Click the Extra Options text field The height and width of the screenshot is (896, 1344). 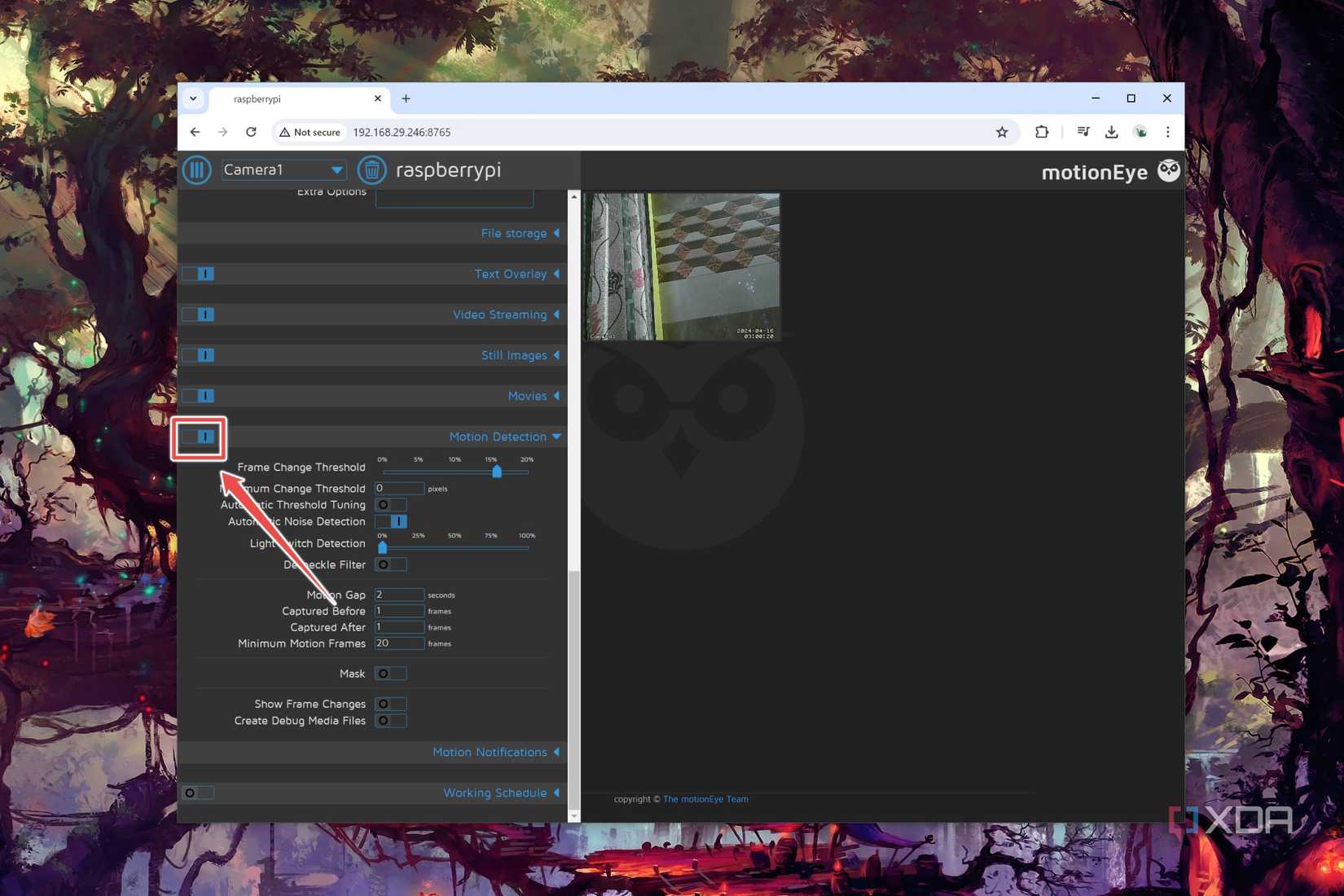[455, 198]
